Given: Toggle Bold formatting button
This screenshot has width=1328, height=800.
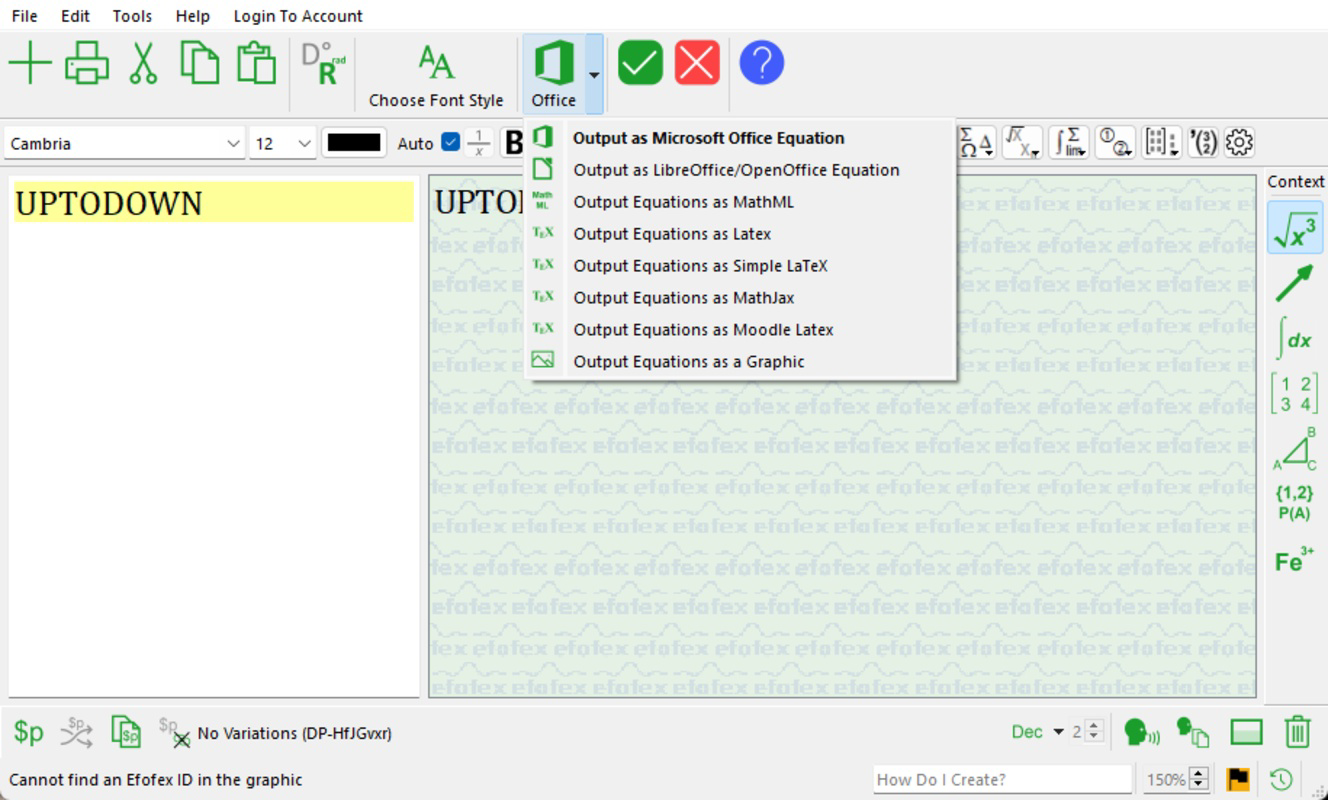Looking at the screenshot, I should 513,143.
